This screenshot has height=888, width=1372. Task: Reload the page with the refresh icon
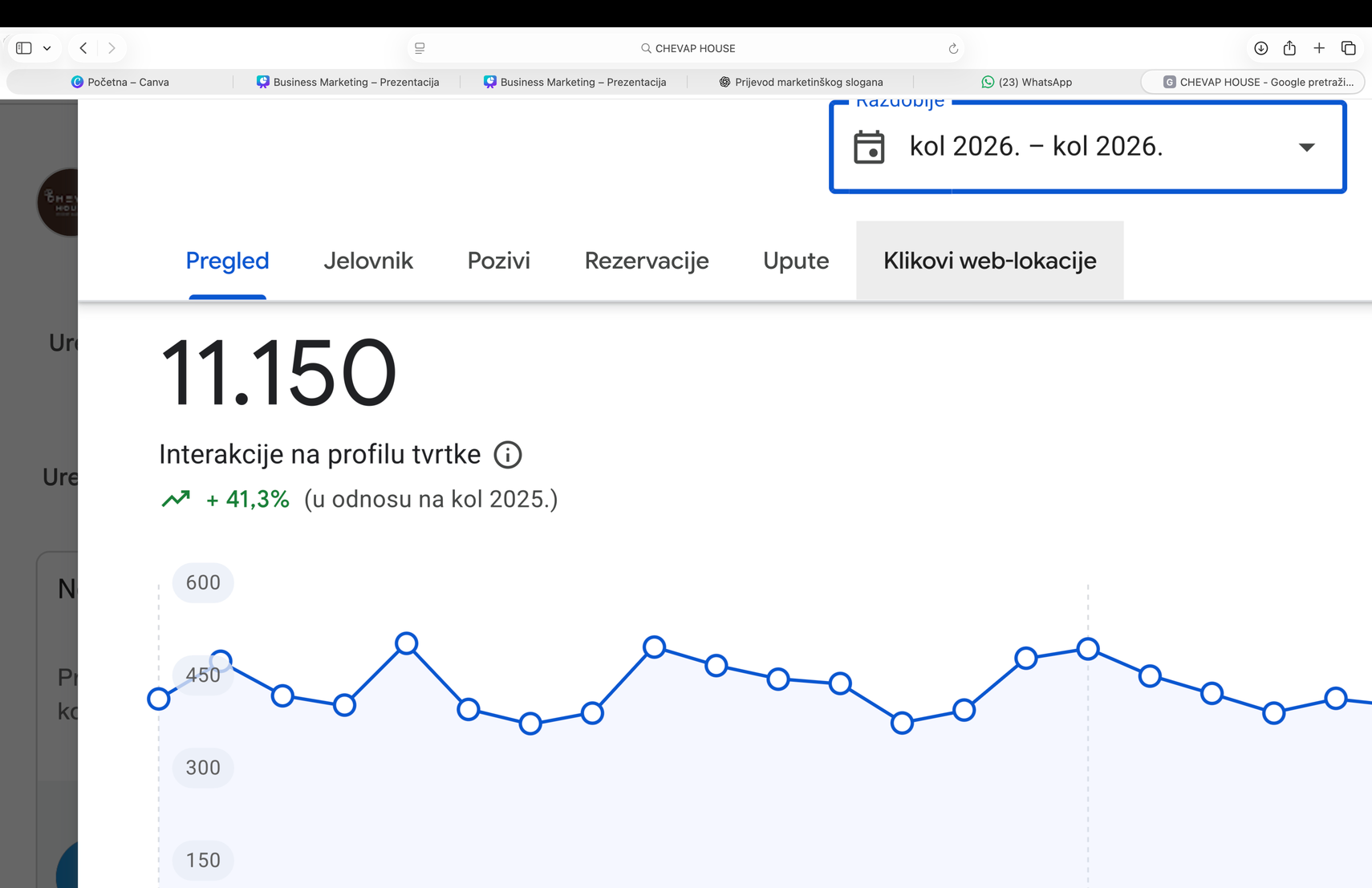coord(953,48)
